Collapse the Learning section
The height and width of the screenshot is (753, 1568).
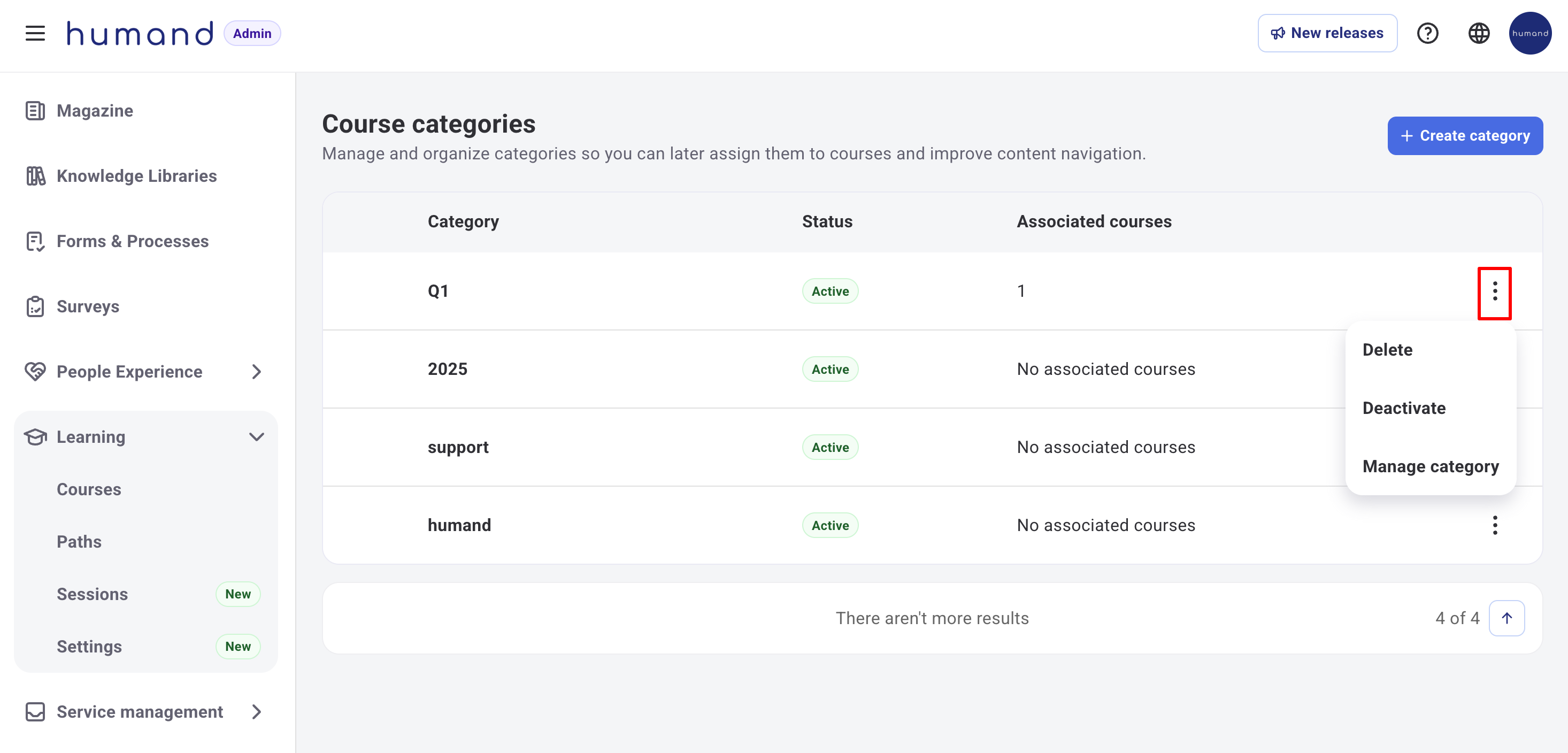pyautogui.click(x=256, y=436)
